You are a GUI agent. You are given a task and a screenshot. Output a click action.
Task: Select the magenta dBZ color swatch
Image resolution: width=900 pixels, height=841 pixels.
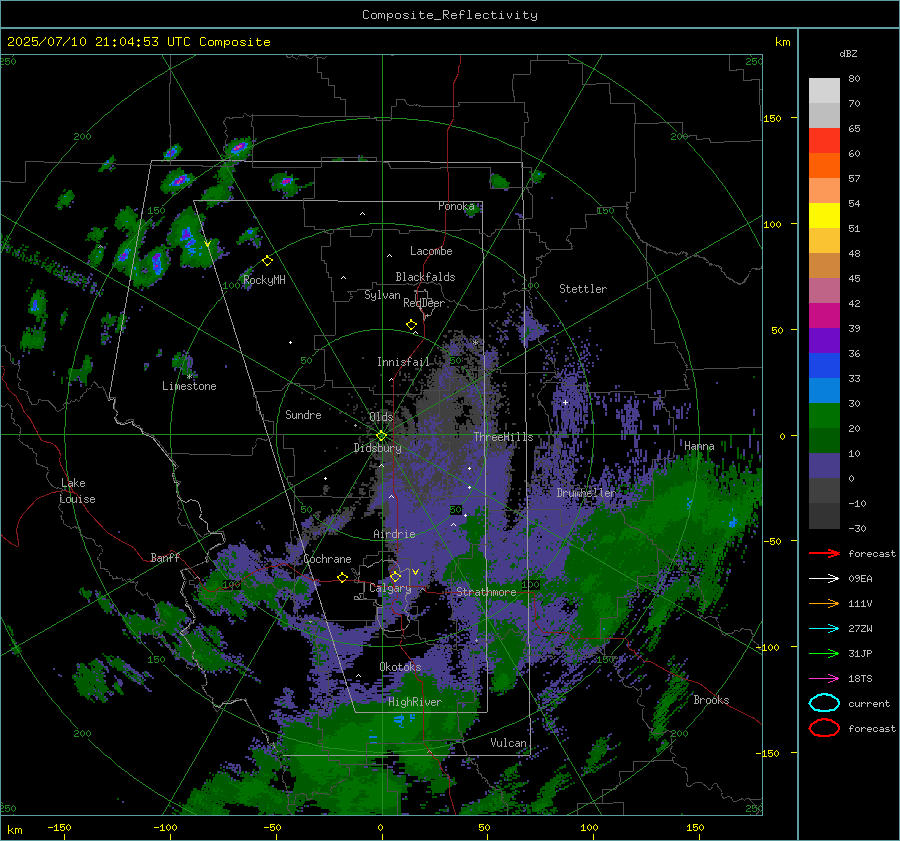[x=824, y=316]
